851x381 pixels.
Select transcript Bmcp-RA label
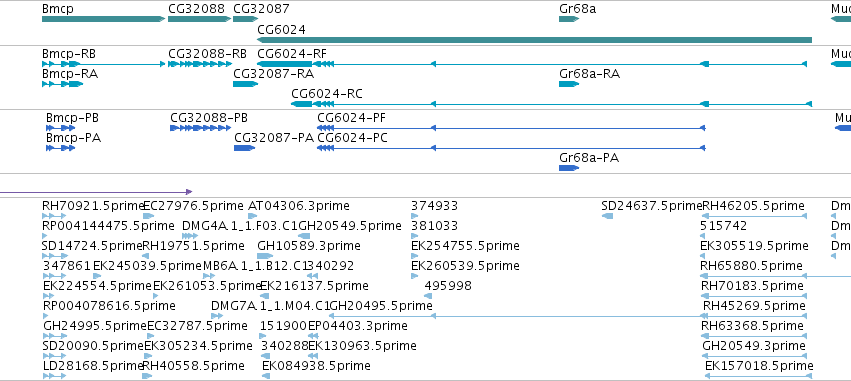point(69,74)
